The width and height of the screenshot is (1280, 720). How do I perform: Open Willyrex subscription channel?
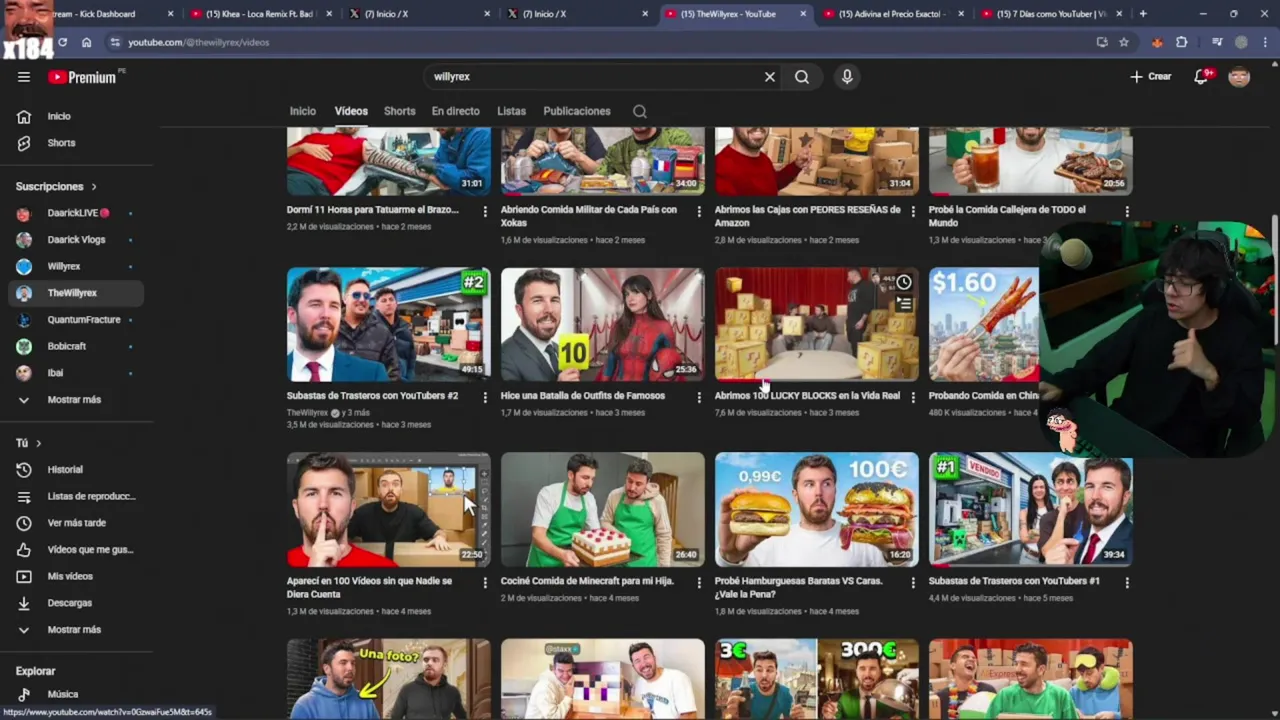point(76,266)
